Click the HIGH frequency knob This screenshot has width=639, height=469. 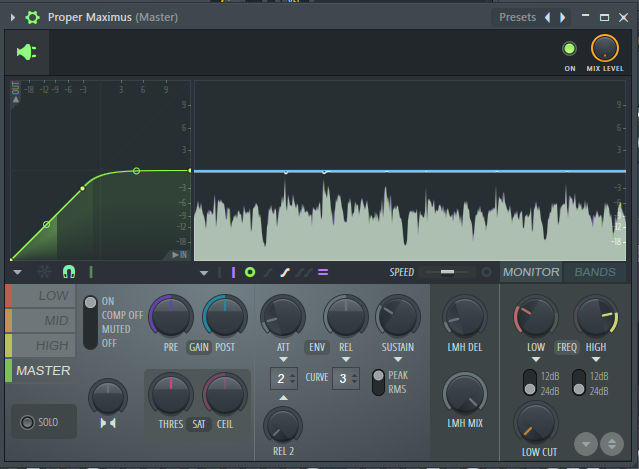(596, 316)
